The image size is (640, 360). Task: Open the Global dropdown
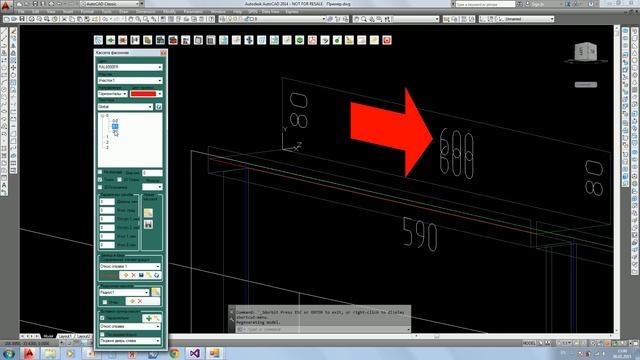pos(125,107)
